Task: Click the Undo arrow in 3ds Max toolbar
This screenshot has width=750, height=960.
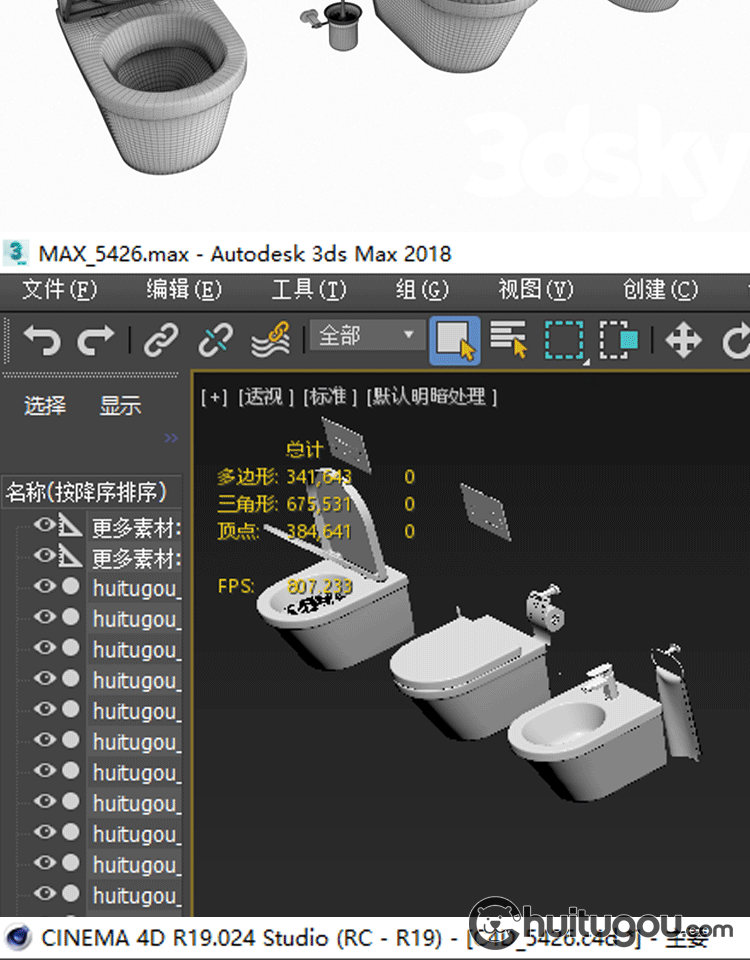Action: (42, 340)
